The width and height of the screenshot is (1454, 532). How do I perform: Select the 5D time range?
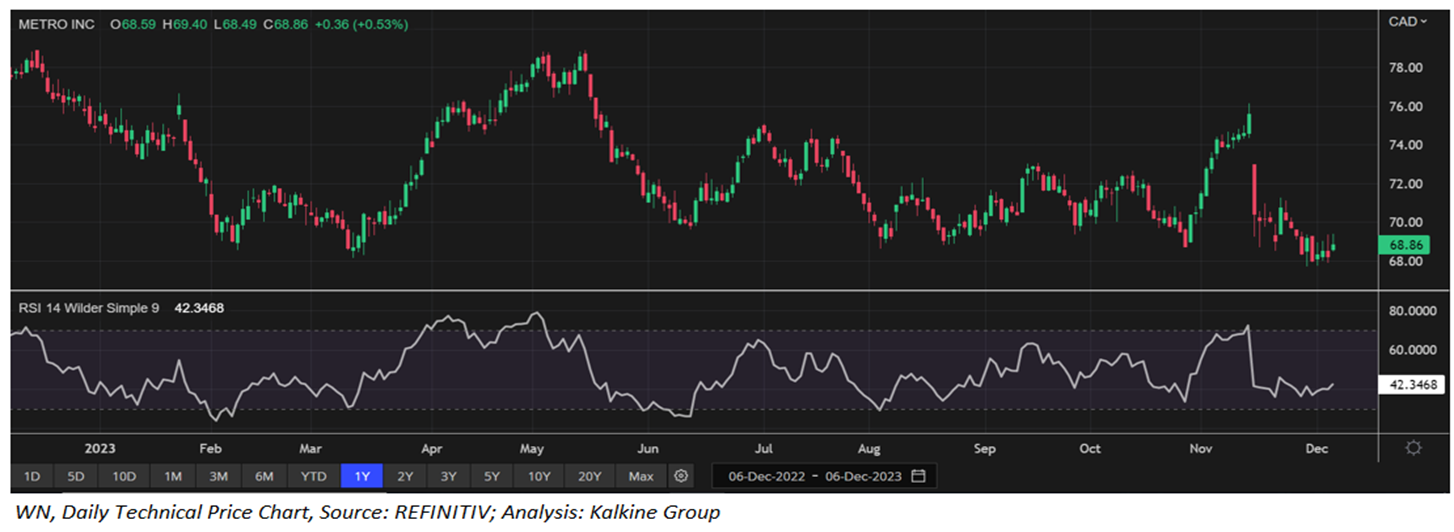tap(76, 476)
